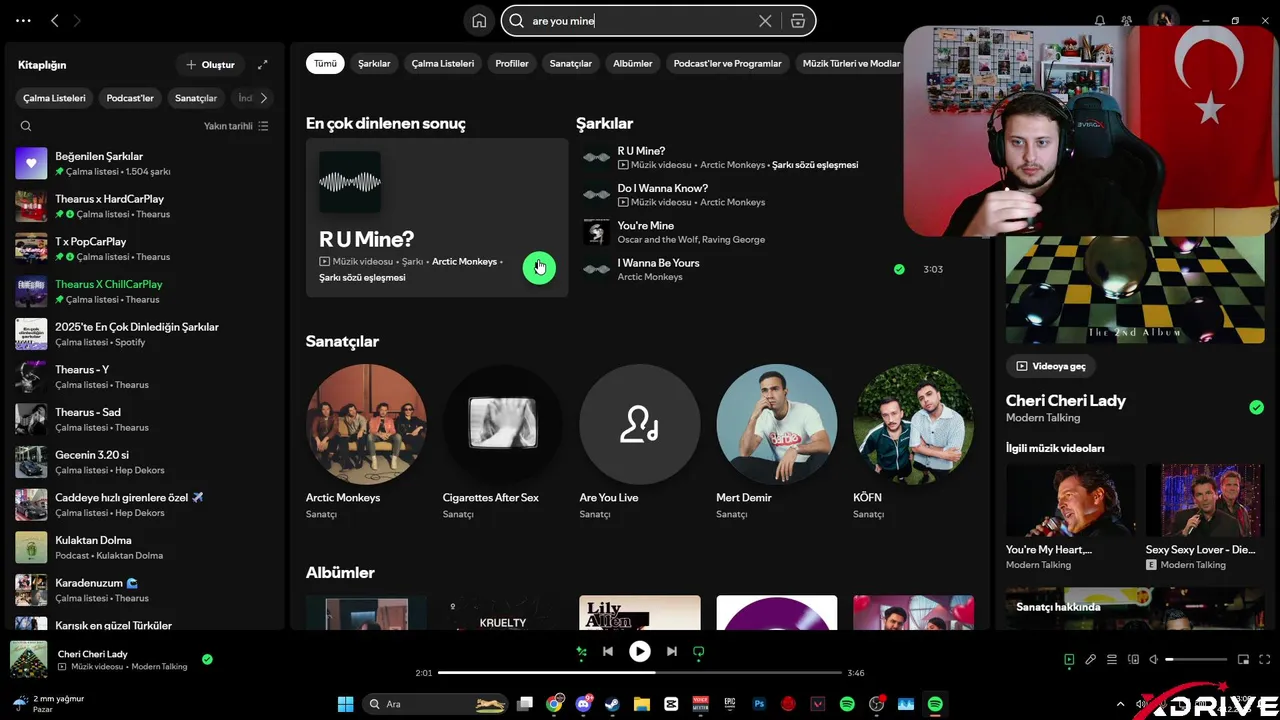
Task: Open the Are You Live artist card
Action: tap(640, 441)
